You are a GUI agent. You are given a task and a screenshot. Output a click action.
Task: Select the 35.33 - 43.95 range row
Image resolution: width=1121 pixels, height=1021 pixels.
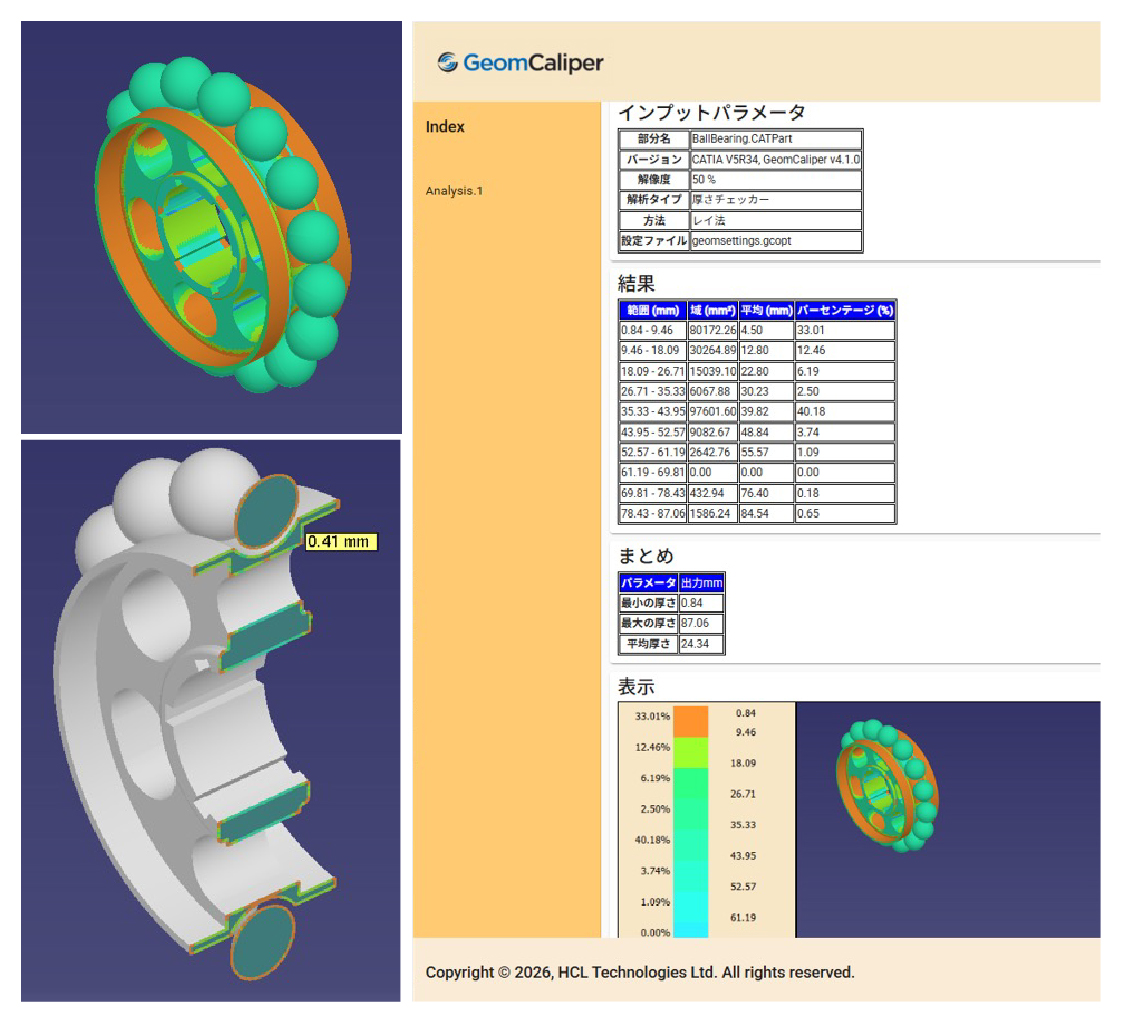(x=757, y=412)
